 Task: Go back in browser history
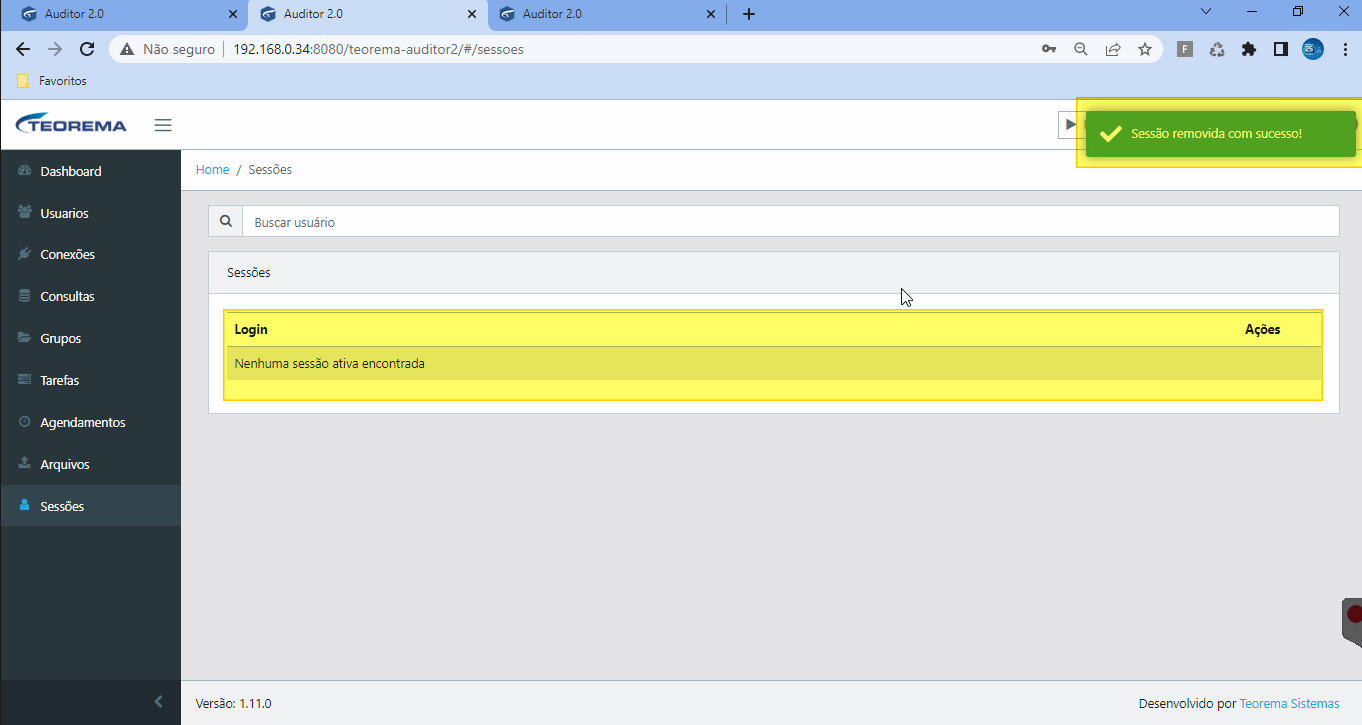23,49
